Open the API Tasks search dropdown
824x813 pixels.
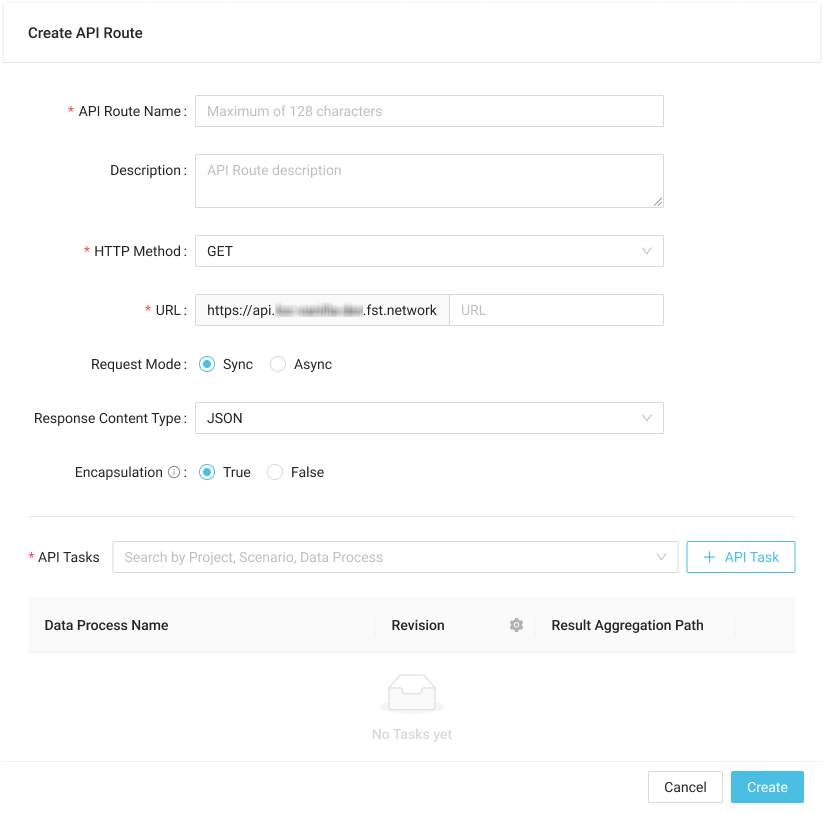[x=395, y=557]
